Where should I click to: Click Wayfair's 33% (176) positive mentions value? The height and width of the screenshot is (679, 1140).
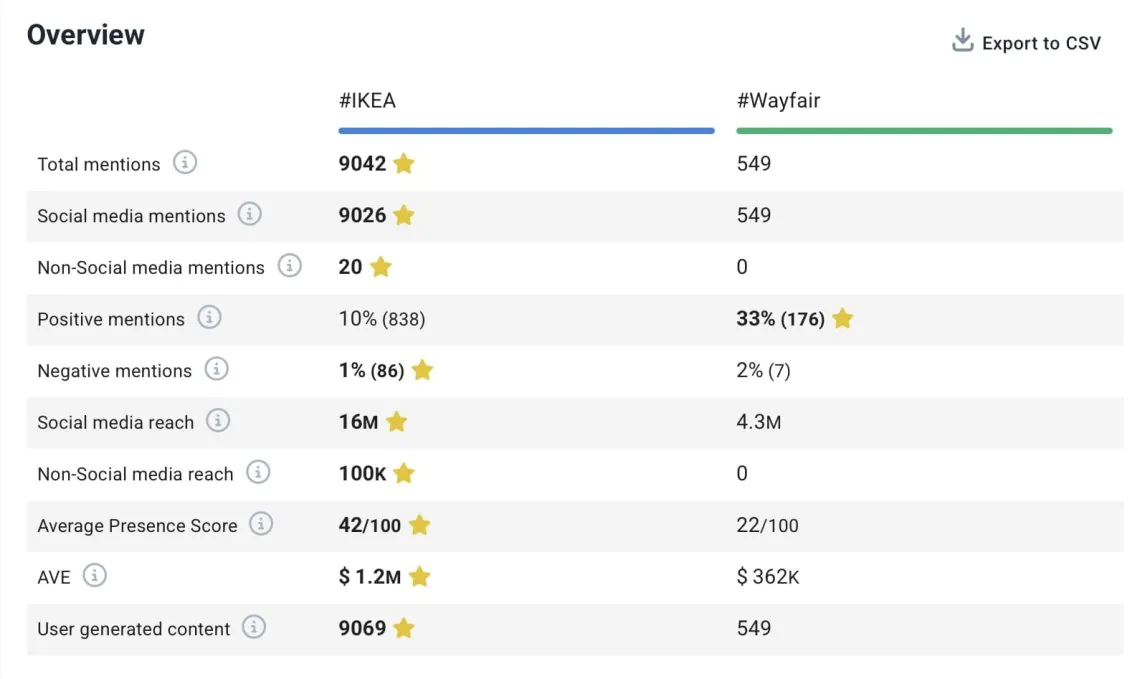781,319
